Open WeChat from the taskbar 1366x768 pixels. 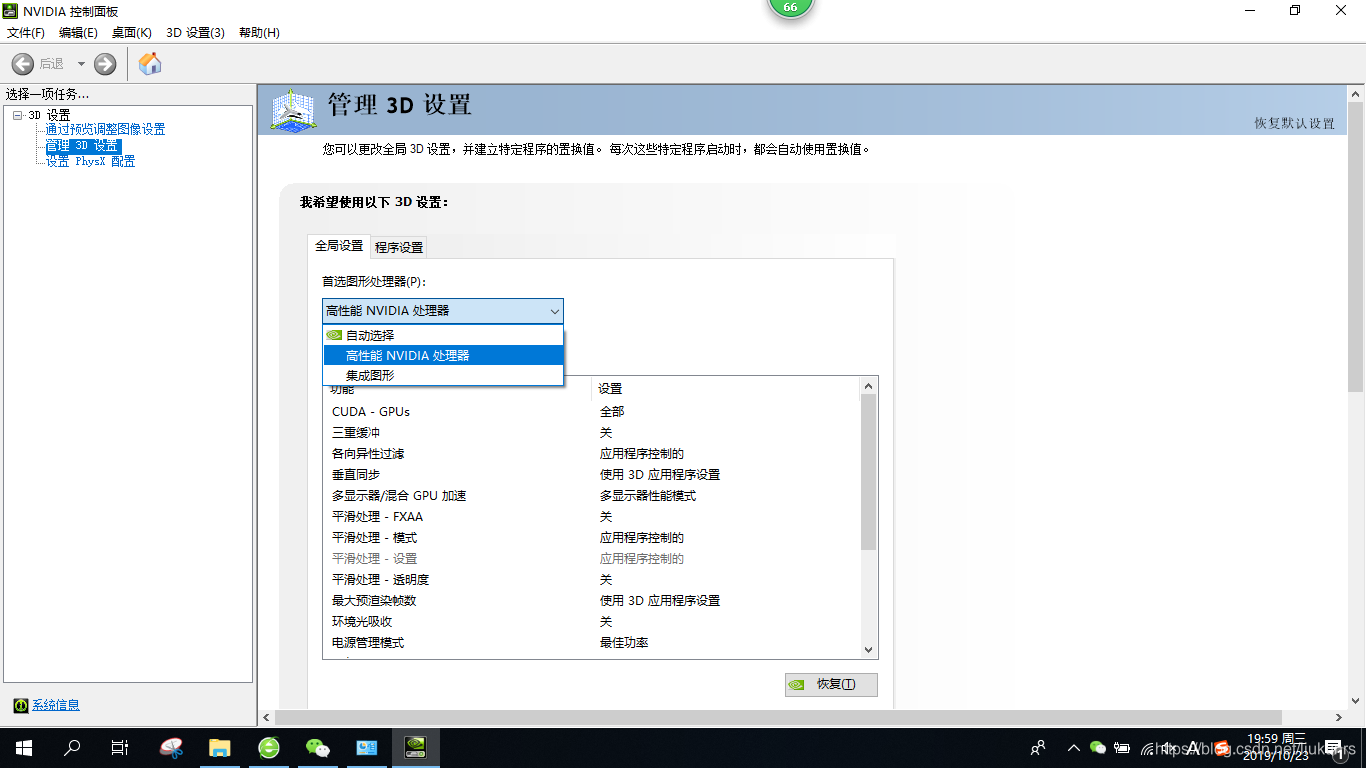click(x=318, y=748)
